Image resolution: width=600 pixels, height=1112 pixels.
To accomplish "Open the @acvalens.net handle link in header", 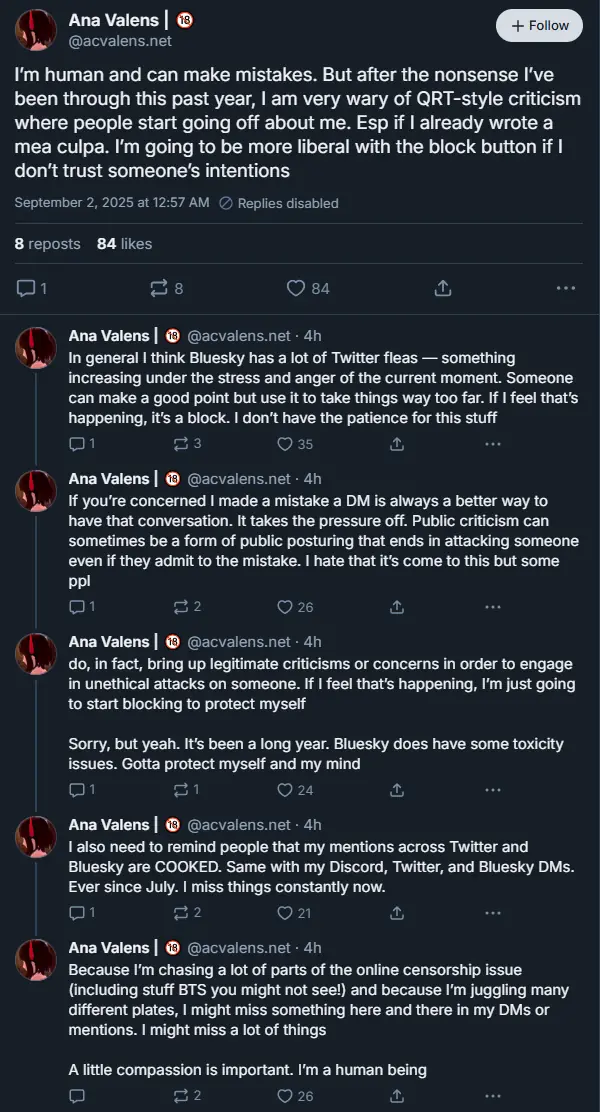I will (120, 41).
